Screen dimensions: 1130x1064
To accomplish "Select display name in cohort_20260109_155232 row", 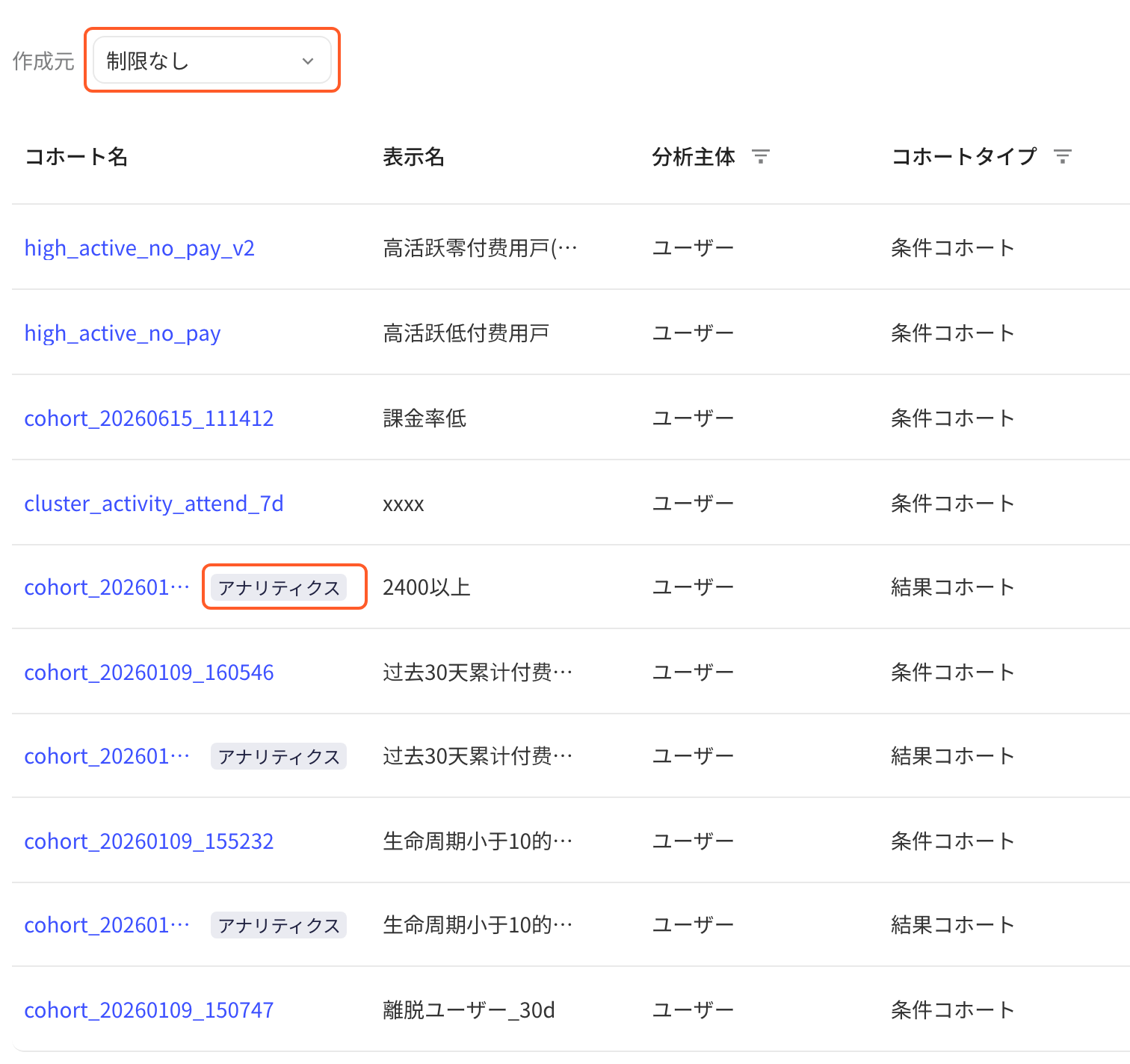I will pyautogui.click(x=478, y=841).
